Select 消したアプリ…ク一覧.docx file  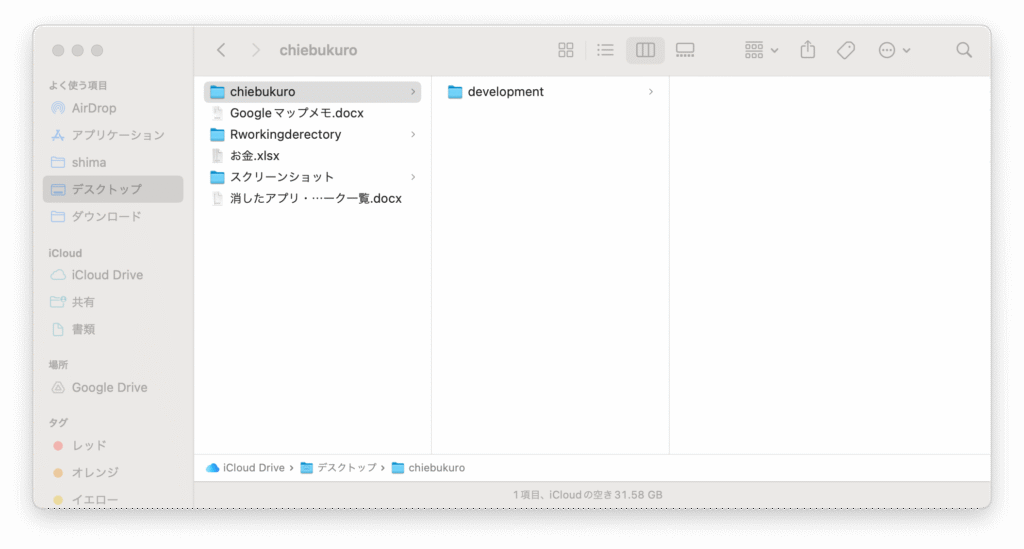coord(312,198)
